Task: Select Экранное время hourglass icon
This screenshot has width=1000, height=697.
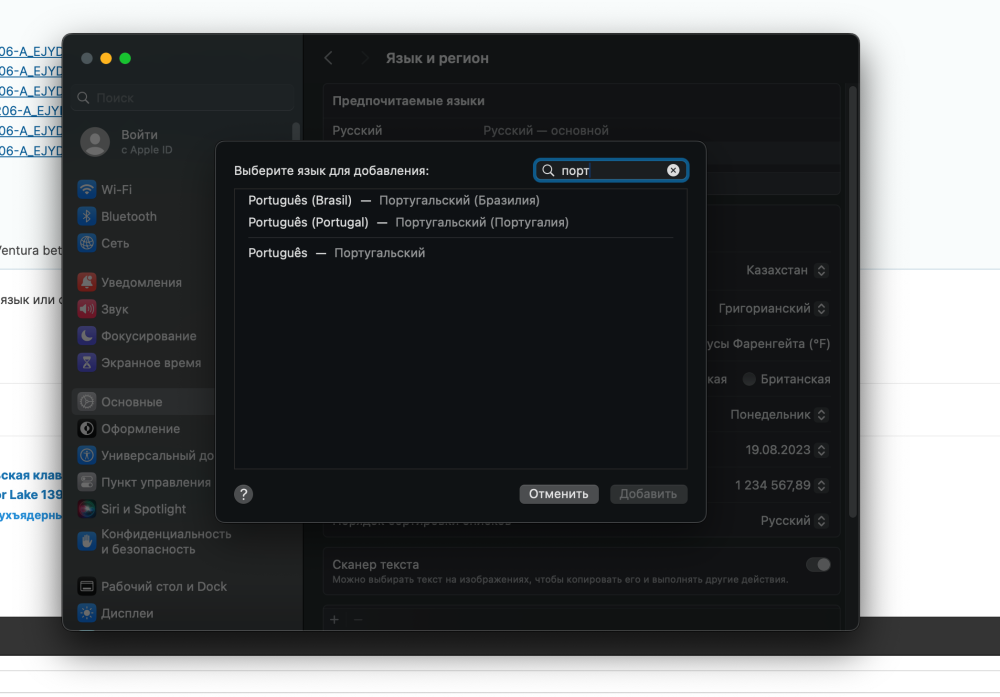Action: pos(87,362)
